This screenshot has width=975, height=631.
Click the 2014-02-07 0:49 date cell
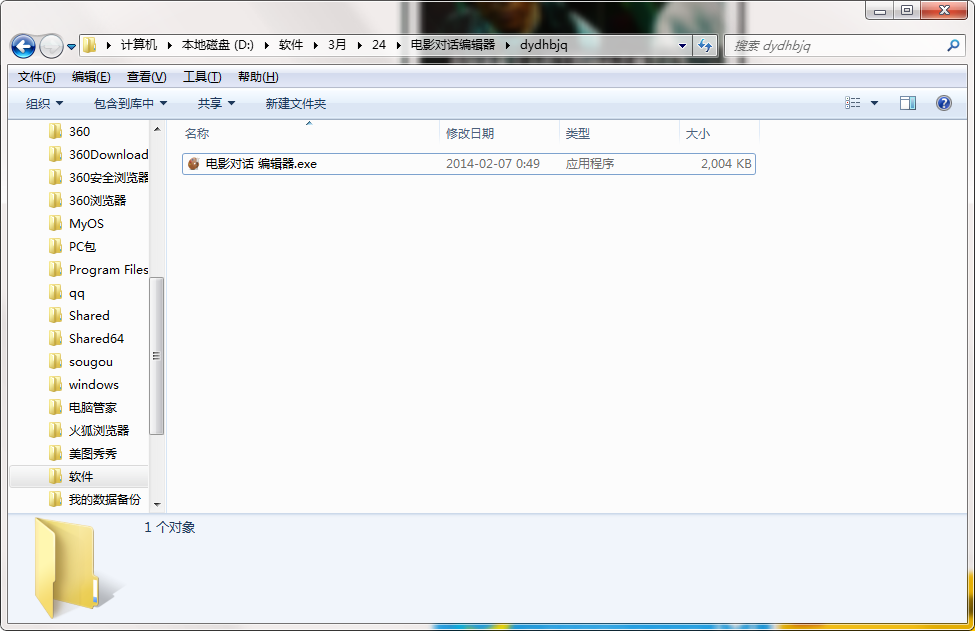click(492, 164)
